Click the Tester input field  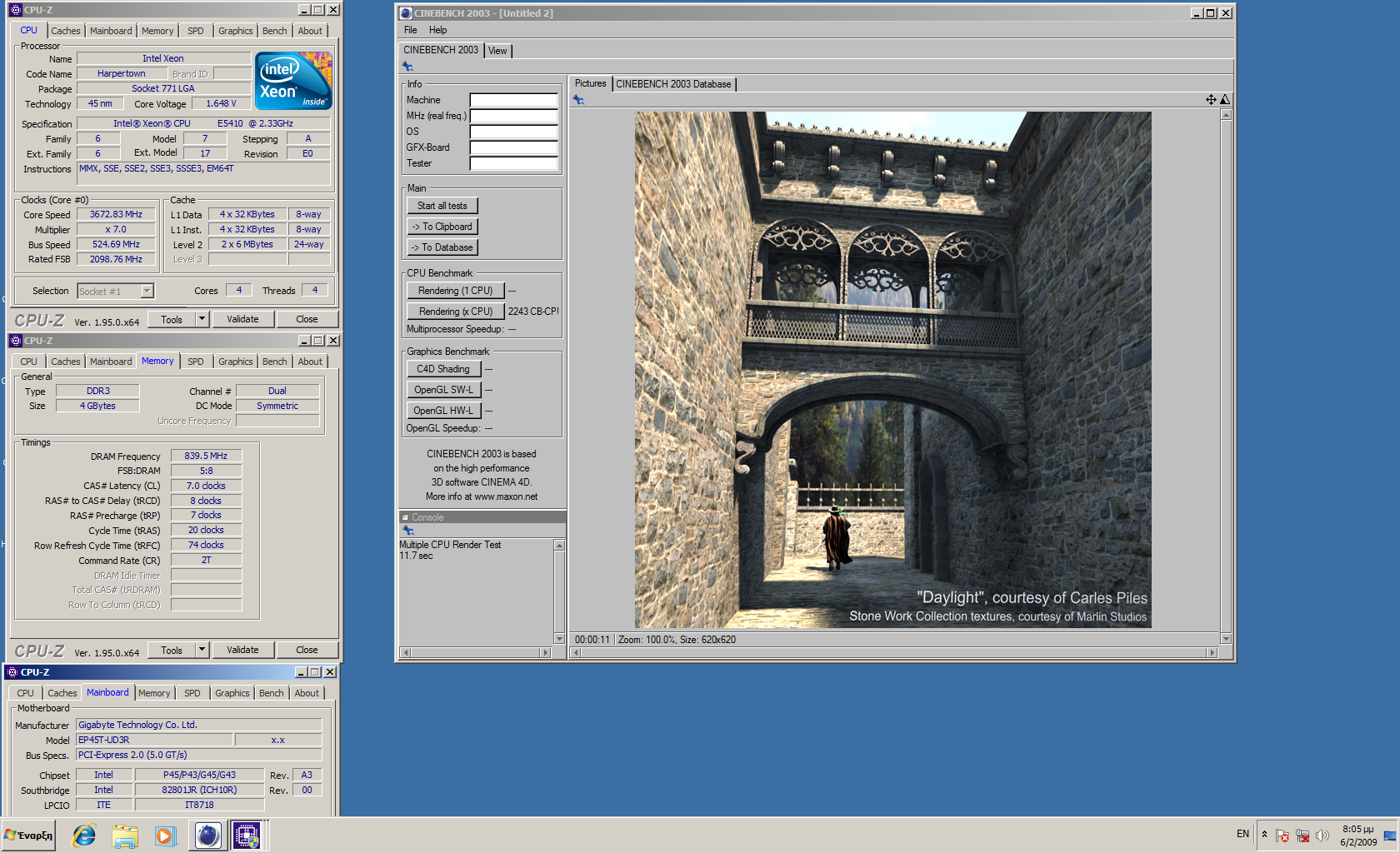514,163
